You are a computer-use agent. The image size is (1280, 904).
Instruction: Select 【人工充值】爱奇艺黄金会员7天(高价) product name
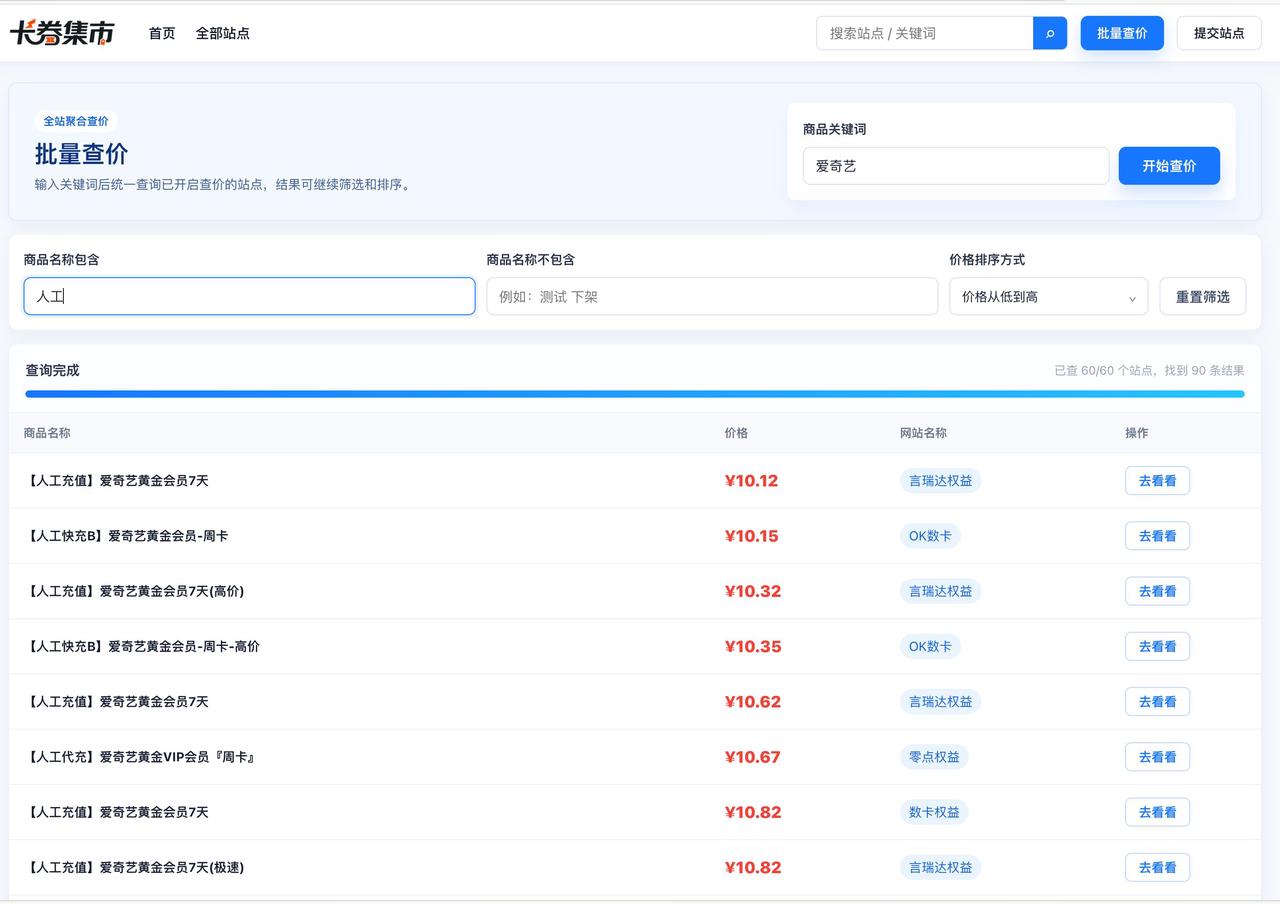point(134,591)
